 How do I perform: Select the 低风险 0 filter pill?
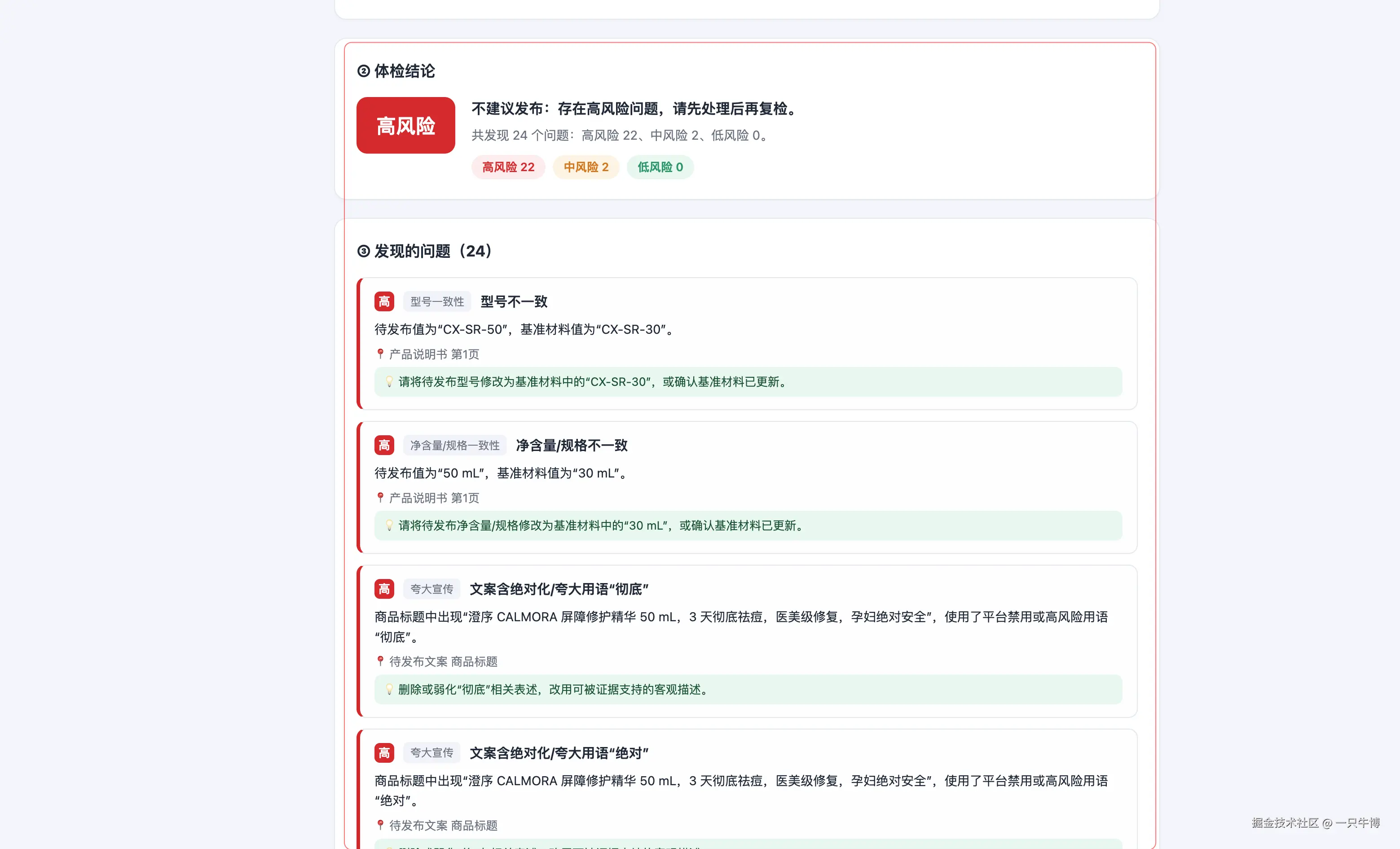coord(660,167)
